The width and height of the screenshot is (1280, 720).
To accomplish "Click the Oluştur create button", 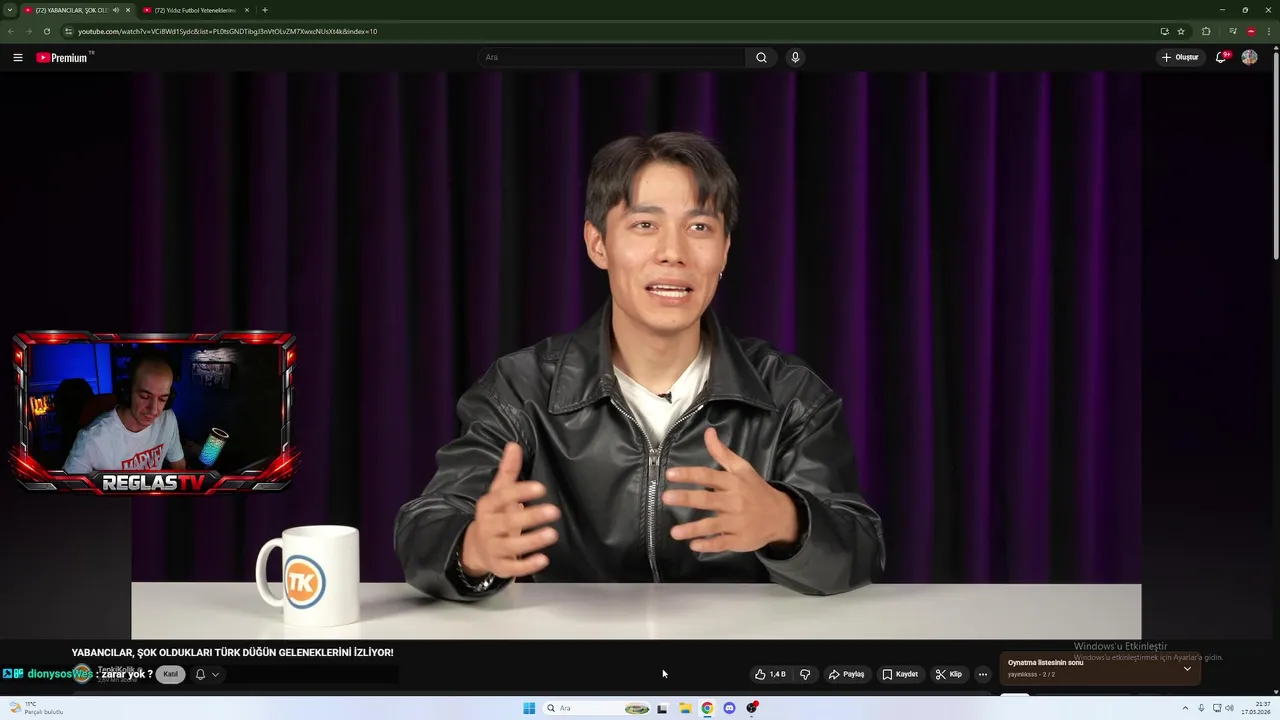I will (1180, 57).
